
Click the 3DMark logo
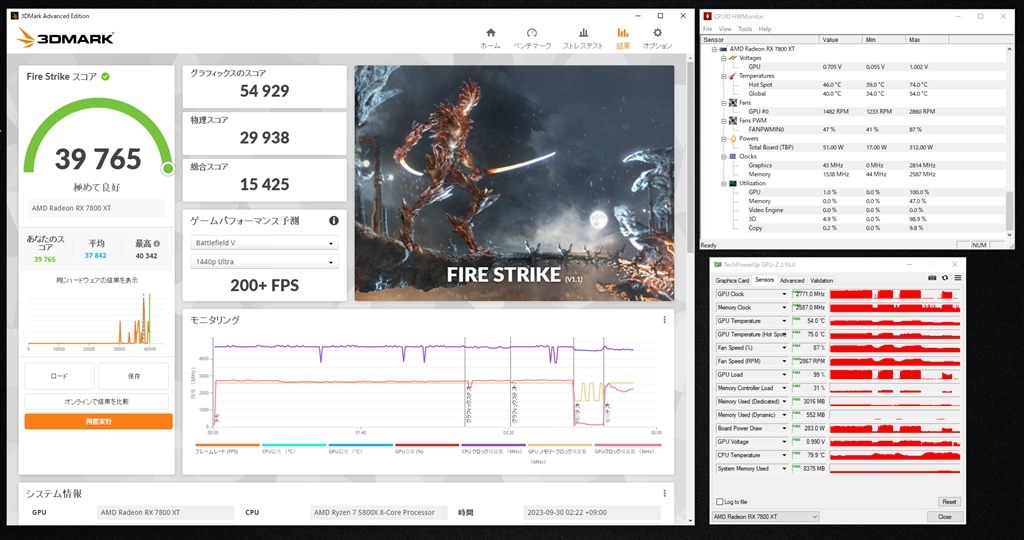point(65,38)
